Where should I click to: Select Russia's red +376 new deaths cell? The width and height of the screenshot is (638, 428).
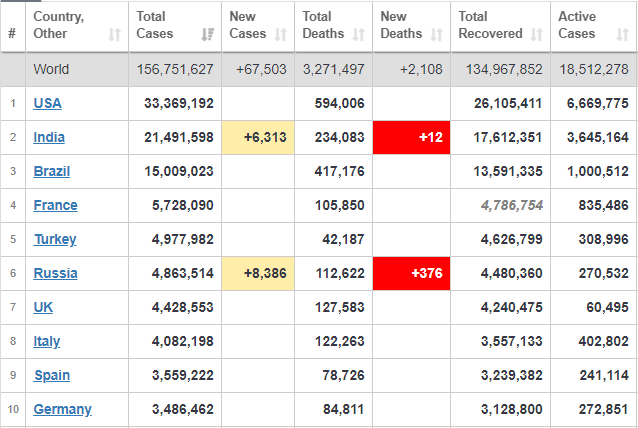click(411, 273)
